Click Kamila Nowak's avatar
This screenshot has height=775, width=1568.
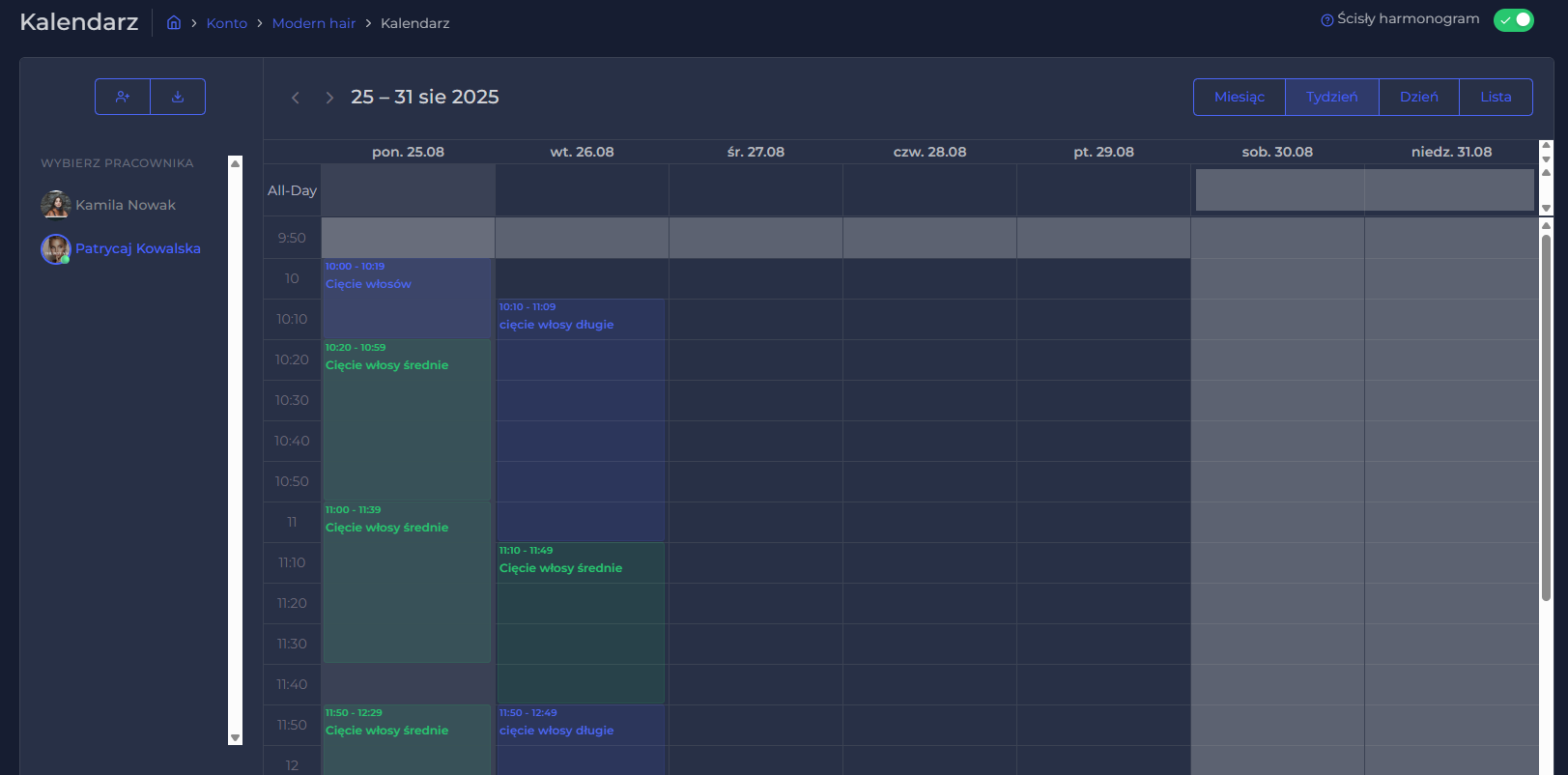click(x=56, y=205)
